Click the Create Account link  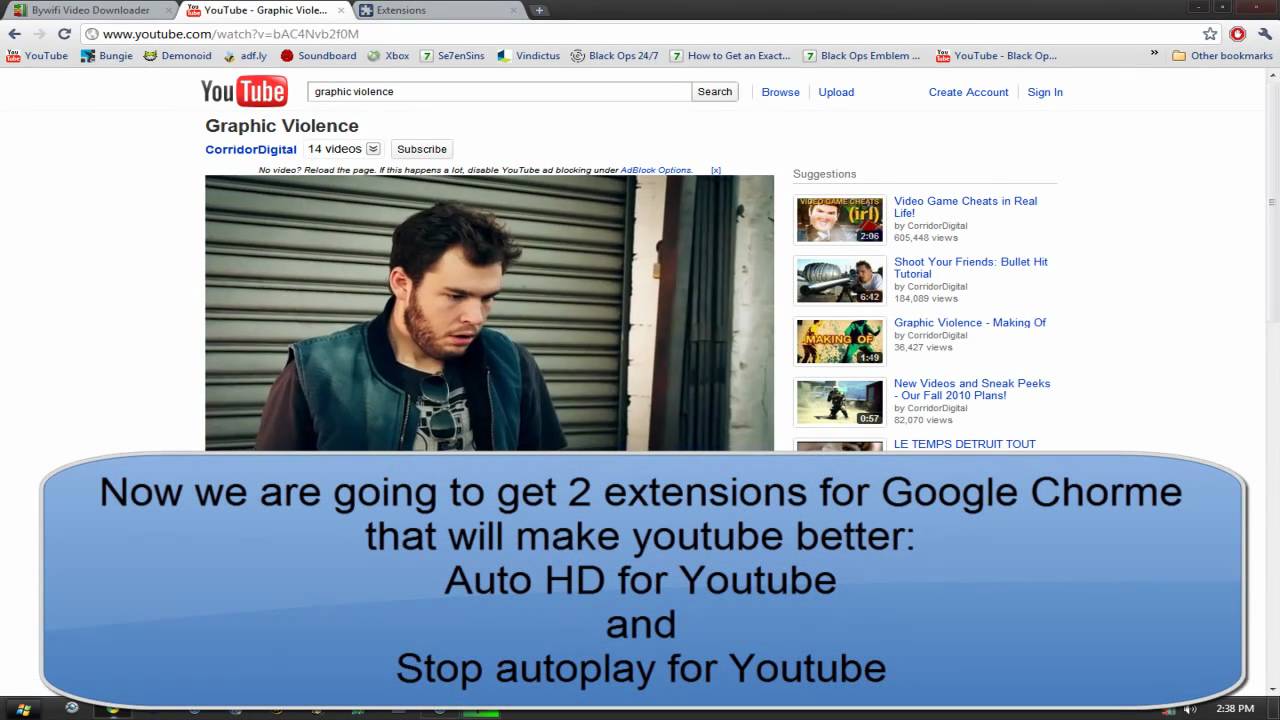(968, 92)
